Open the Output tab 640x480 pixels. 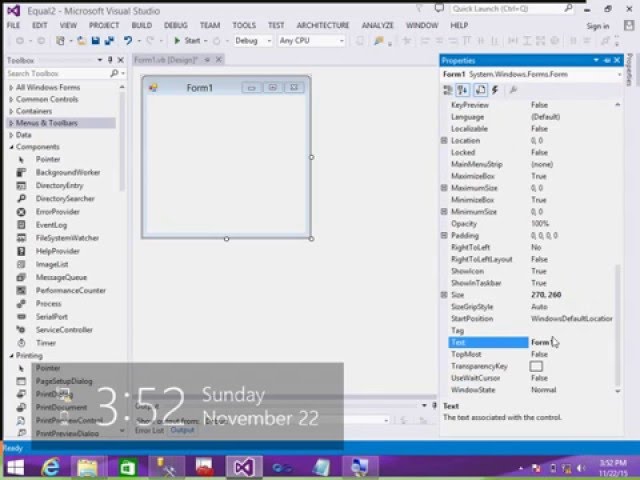coord(182,430)
